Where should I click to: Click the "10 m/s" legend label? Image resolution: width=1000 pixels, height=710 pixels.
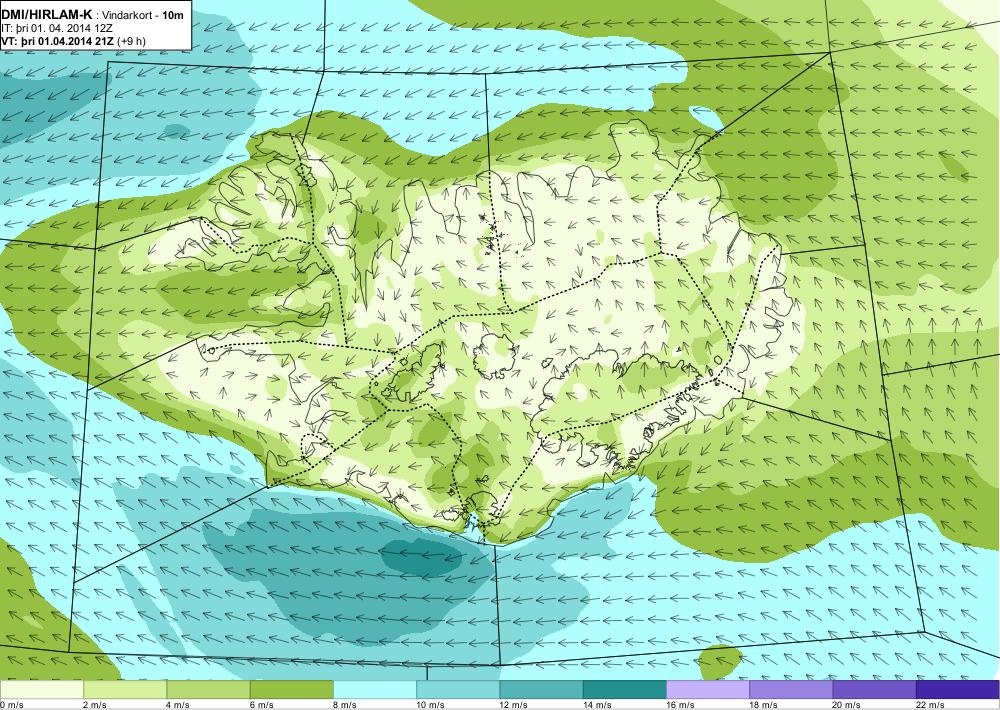coord(430,705)
